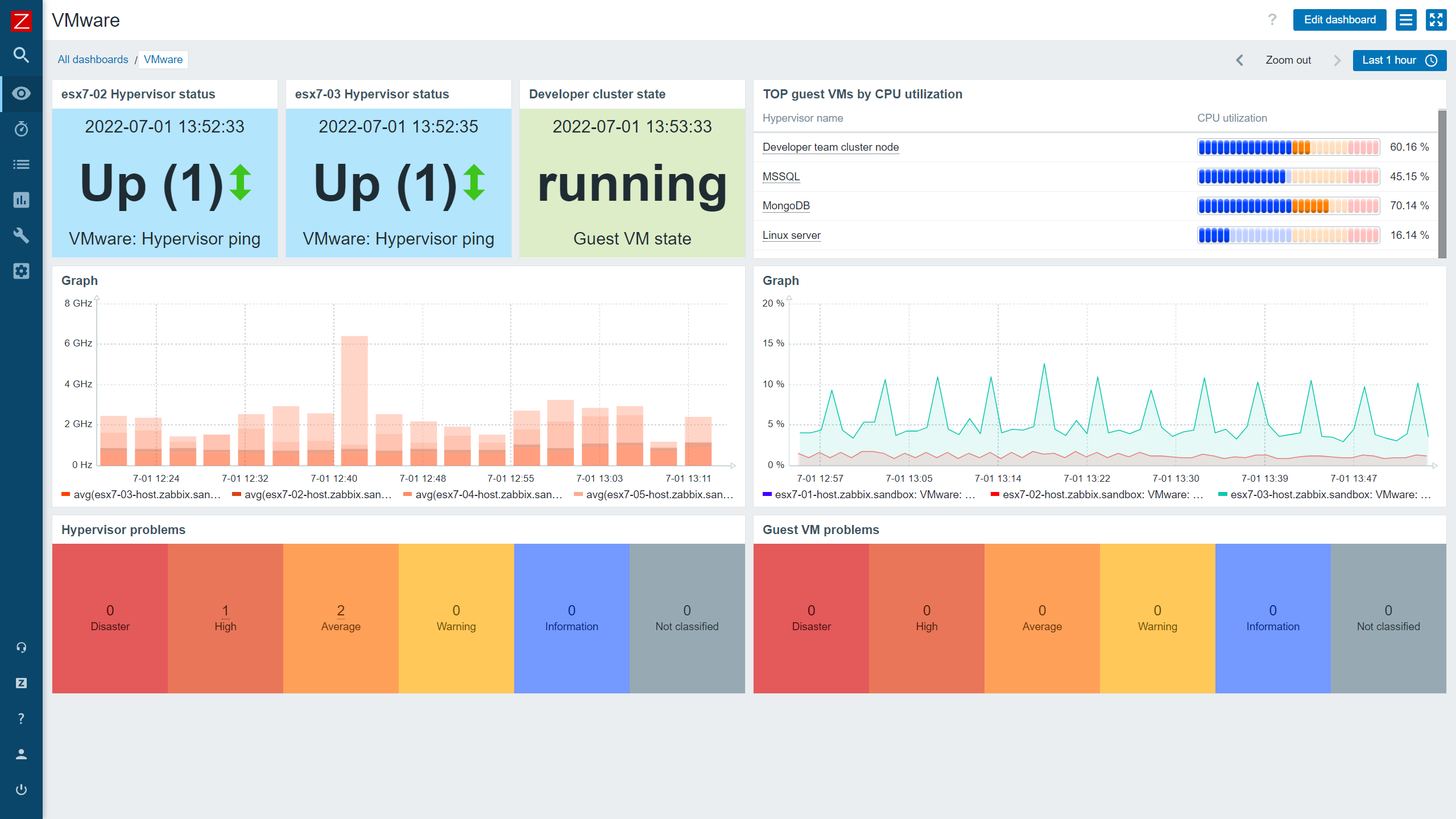Click esx7-01-host legend in line graph
1456x819 pixels.
click(x=869, y=495)
